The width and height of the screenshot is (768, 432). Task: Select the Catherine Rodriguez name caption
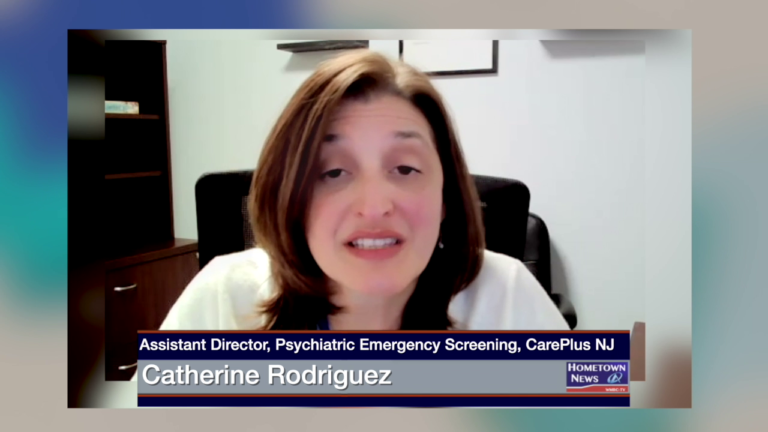click(x=266, y=377)
